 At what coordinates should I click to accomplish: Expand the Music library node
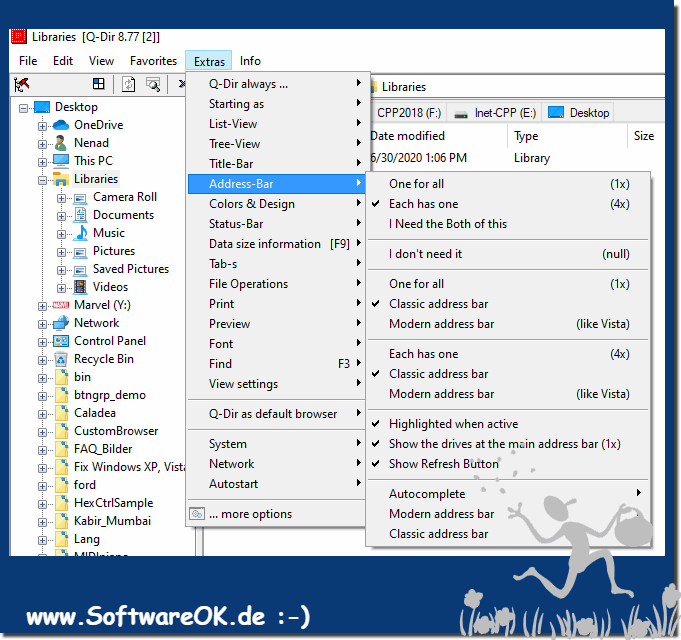coord(61,234)
